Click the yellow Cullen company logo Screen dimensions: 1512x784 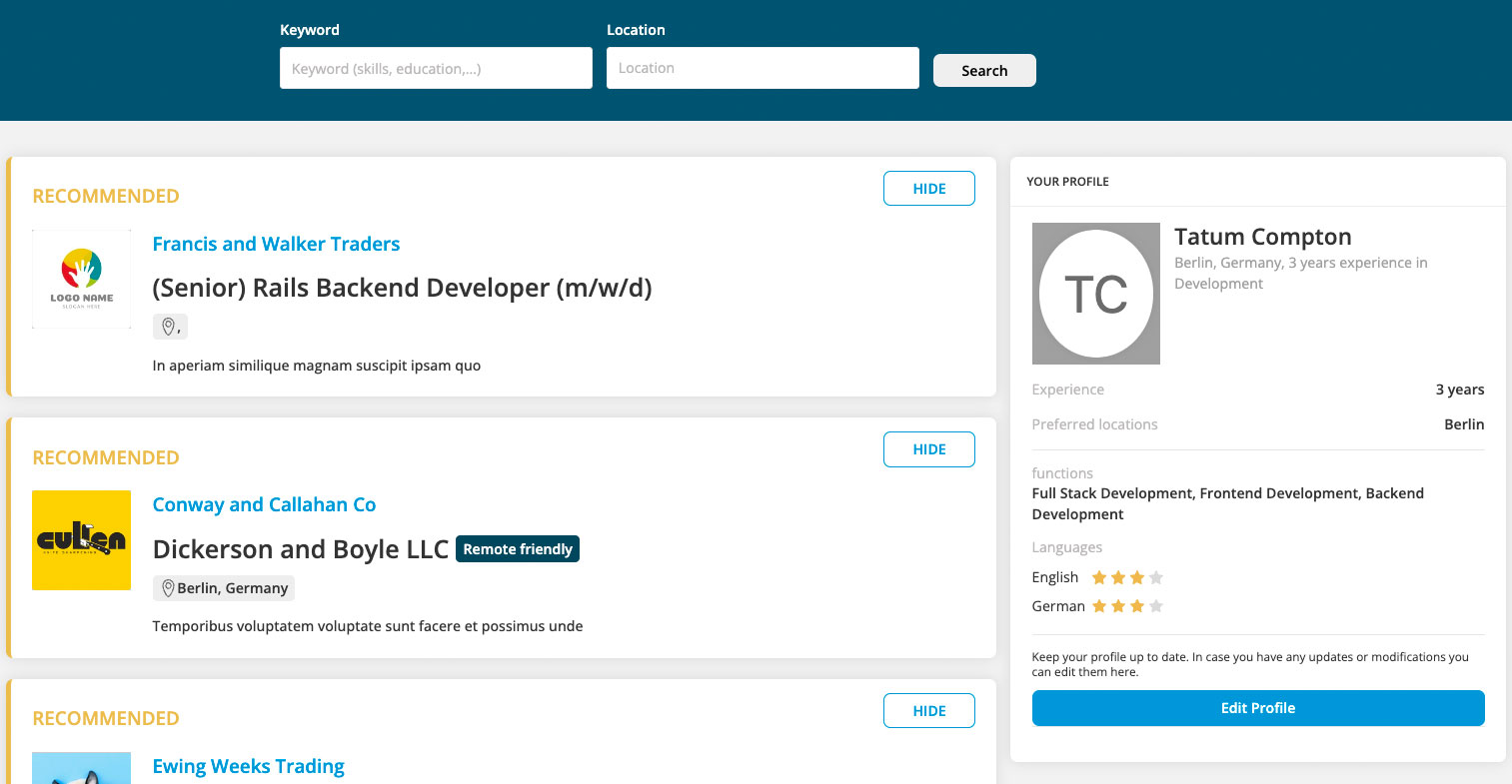(82, 540)
